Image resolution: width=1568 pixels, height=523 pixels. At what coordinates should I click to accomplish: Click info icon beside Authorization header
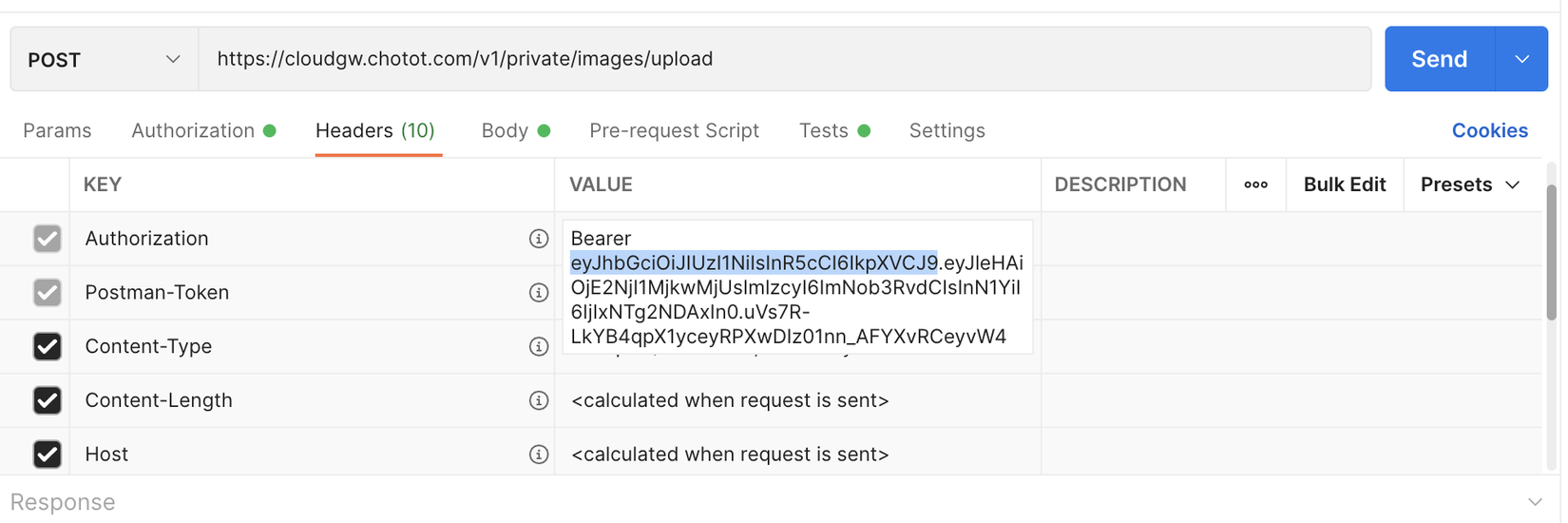point(539,239)
